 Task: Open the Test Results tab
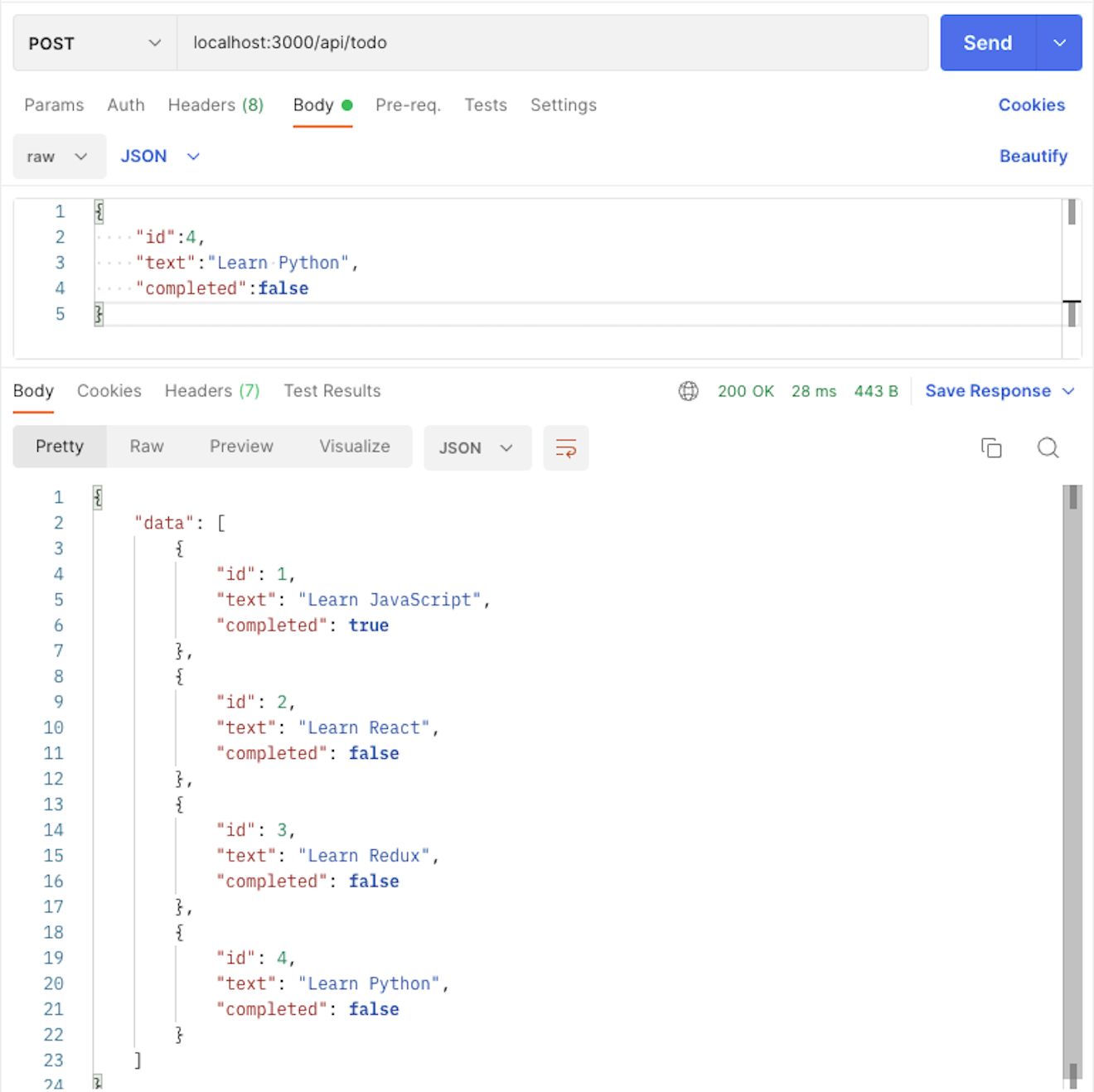pyautogui.click(x=332, y=391)
